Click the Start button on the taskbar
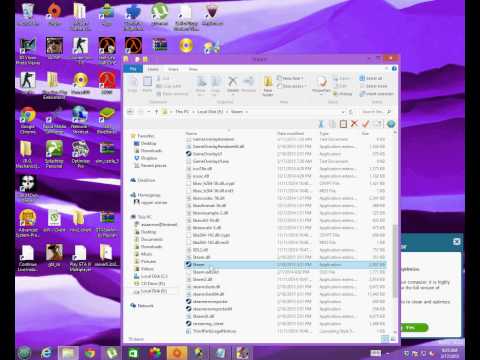480x360 pixels. coord(25,353)
